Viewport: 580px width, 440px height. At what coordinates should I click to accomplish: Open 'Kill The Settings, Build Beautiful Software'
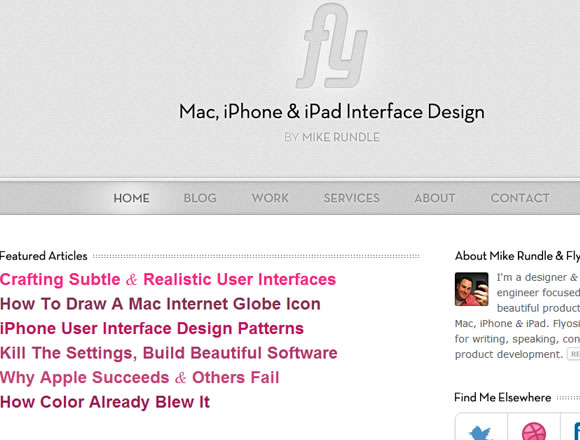pyautogui.click(x=169, y=353)
